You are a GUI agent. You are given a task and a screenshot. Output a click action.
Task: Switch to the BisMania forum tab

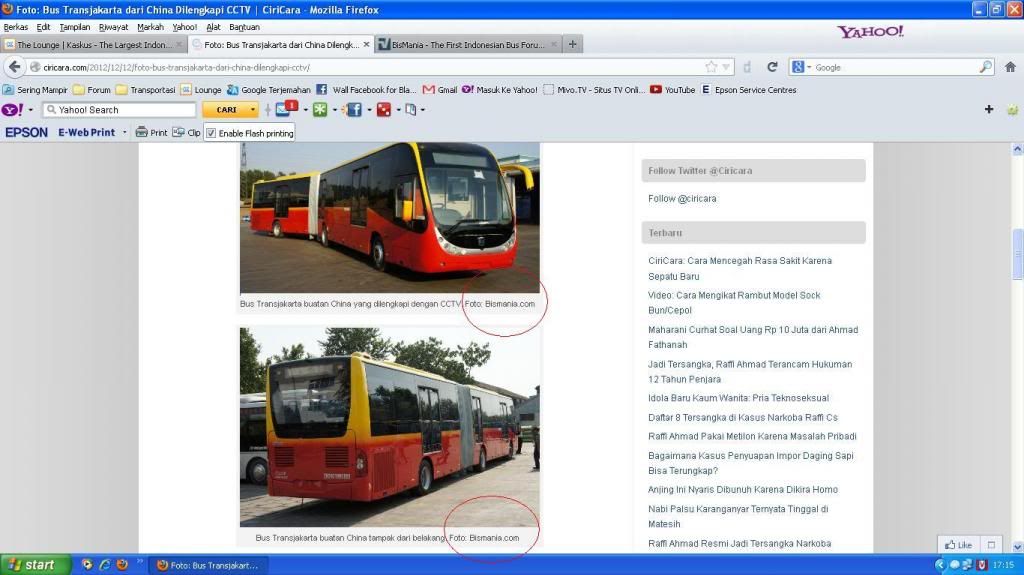467,44
